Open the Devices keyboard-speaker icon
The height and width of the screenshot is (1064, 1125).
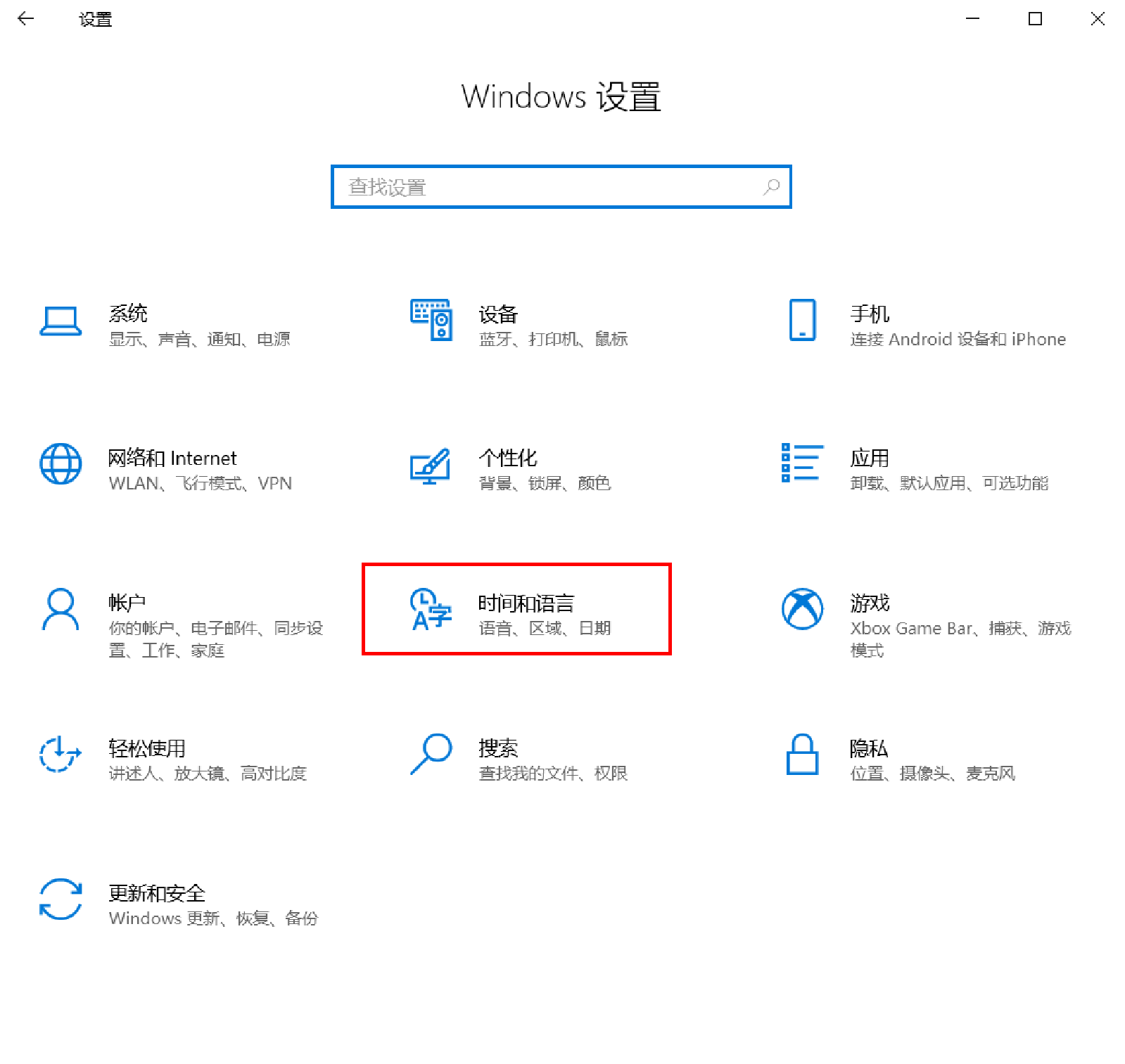[431, 320]
